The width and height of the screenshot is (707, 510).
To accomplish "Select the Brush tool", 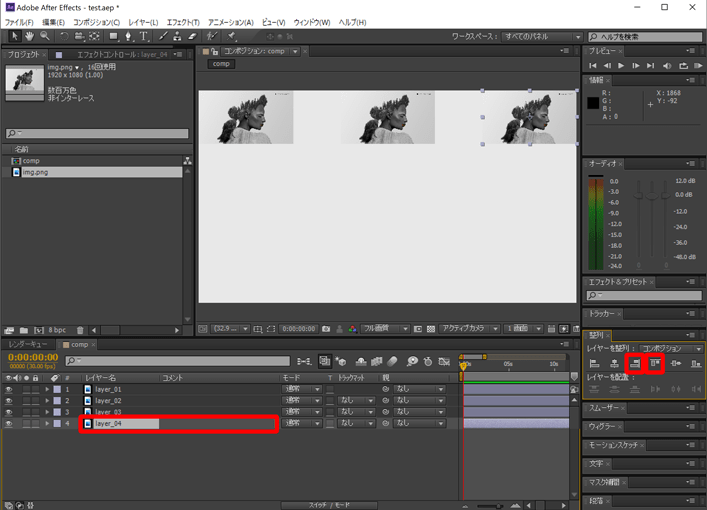I will (163, 36).
